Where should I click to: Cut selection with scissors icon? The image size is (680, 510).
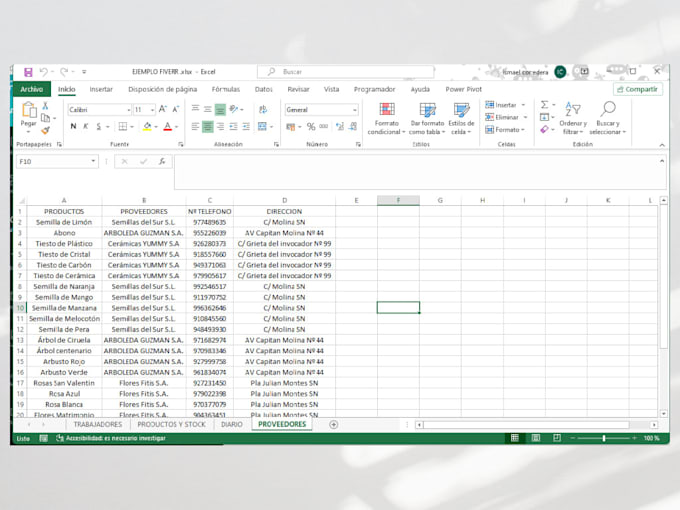coord(45,106)
